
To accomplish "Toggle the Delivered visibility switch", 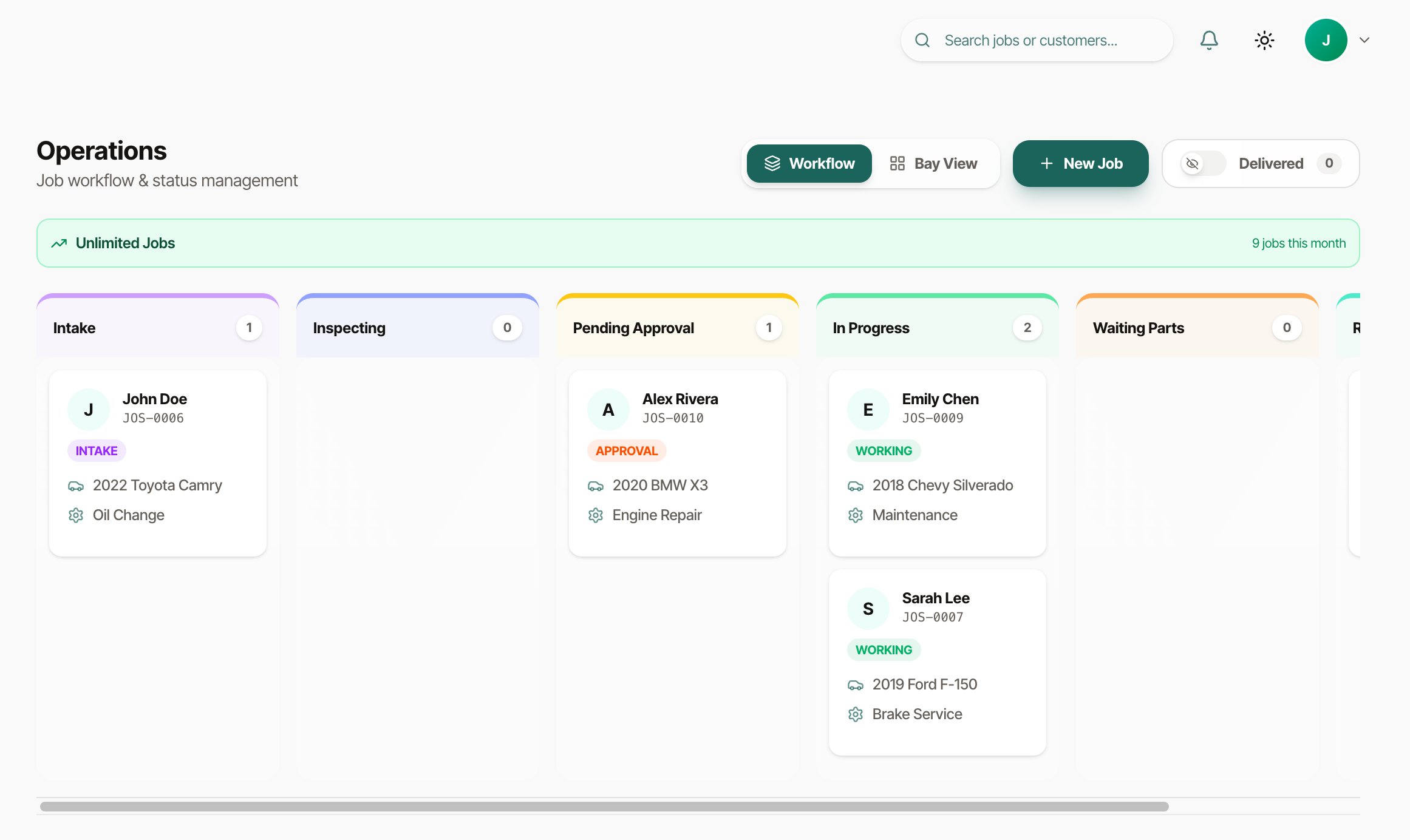I will 1202,163.
